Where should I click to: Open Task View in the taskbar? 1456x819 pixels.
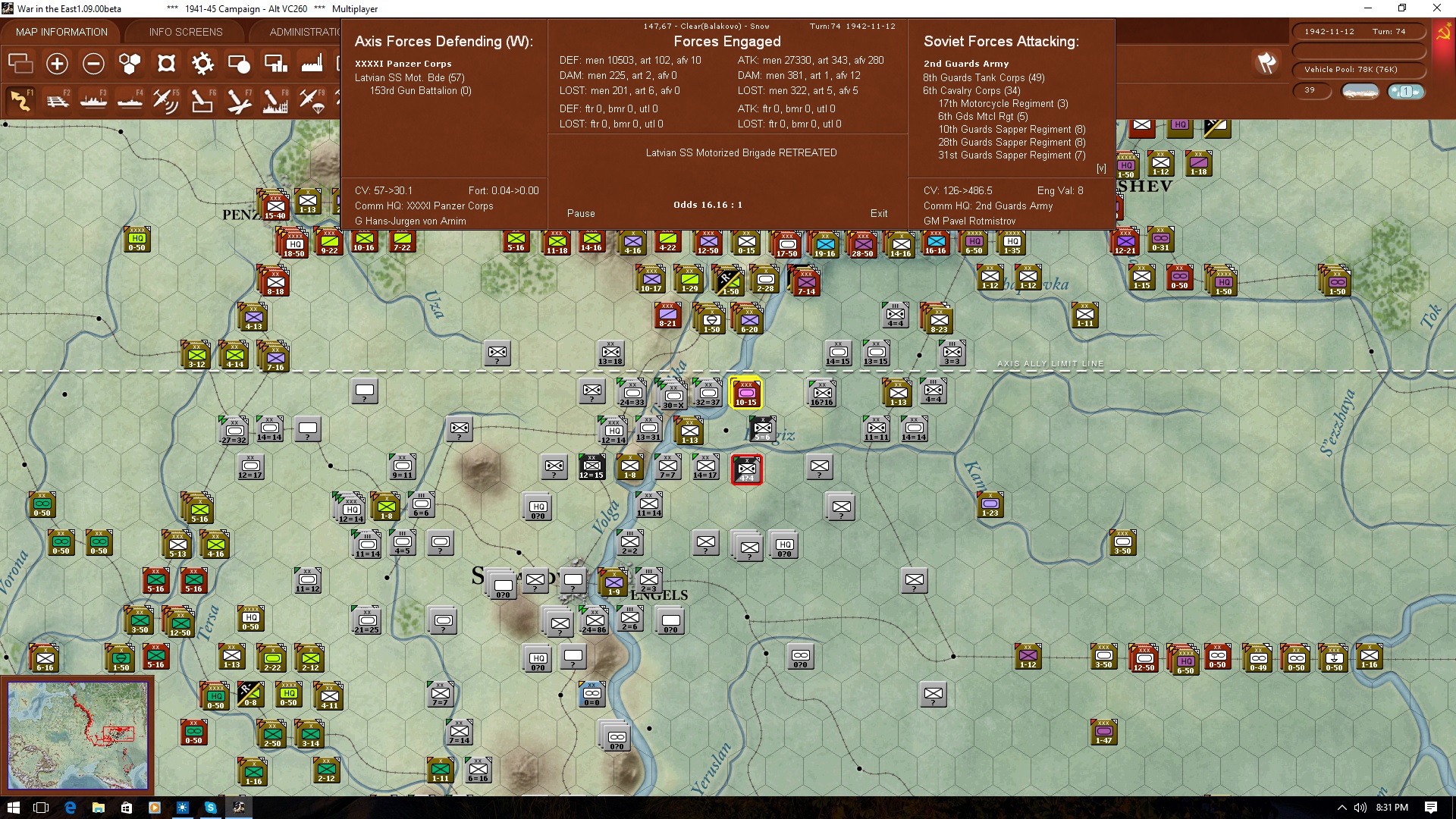41,808
